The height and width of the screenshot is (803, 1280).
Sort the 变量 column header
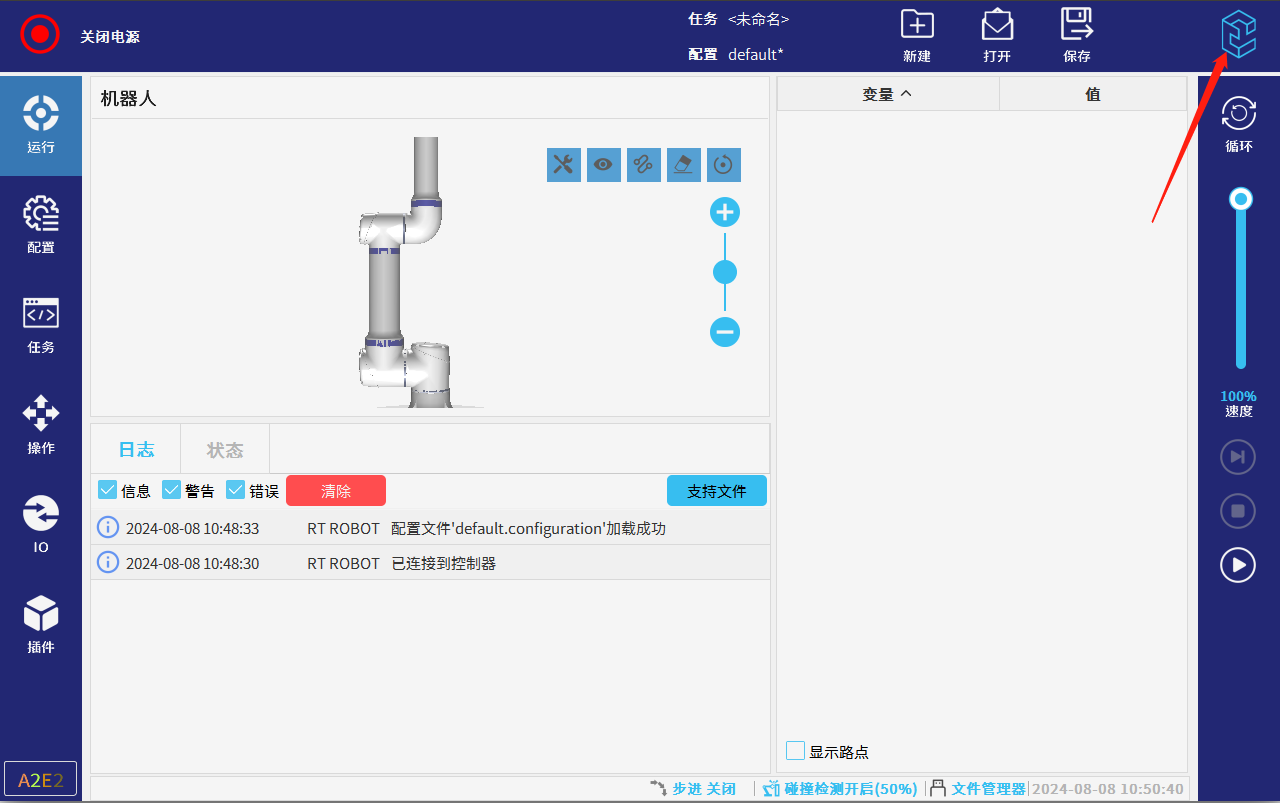(887, 94)
